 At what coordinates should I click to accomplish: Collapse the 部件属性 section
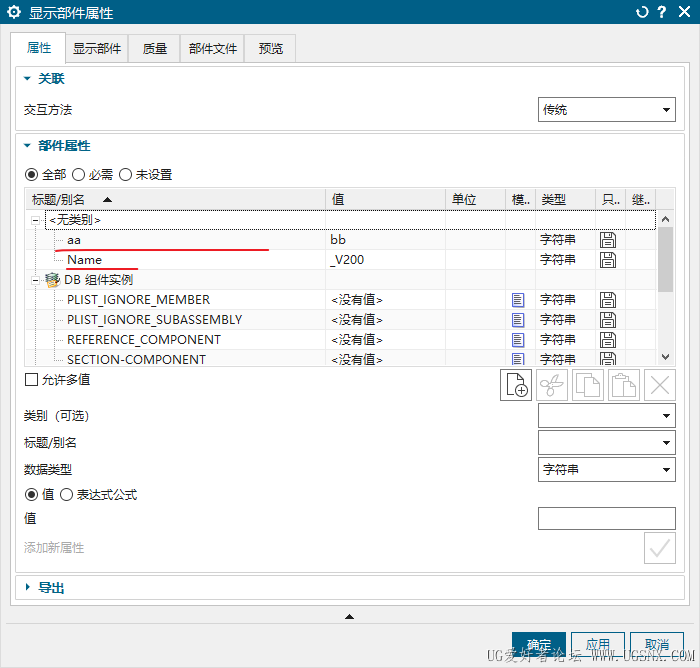click(27, 146)
